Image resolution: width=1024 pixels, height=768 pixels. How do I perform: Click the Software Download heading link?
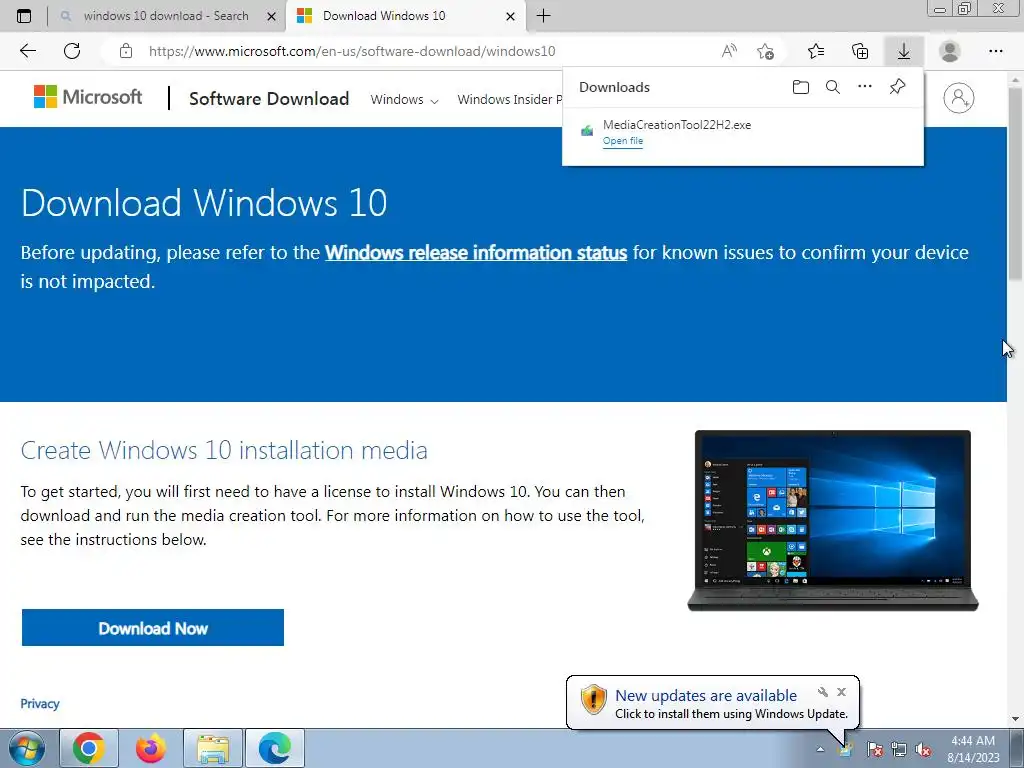[269, 99]
